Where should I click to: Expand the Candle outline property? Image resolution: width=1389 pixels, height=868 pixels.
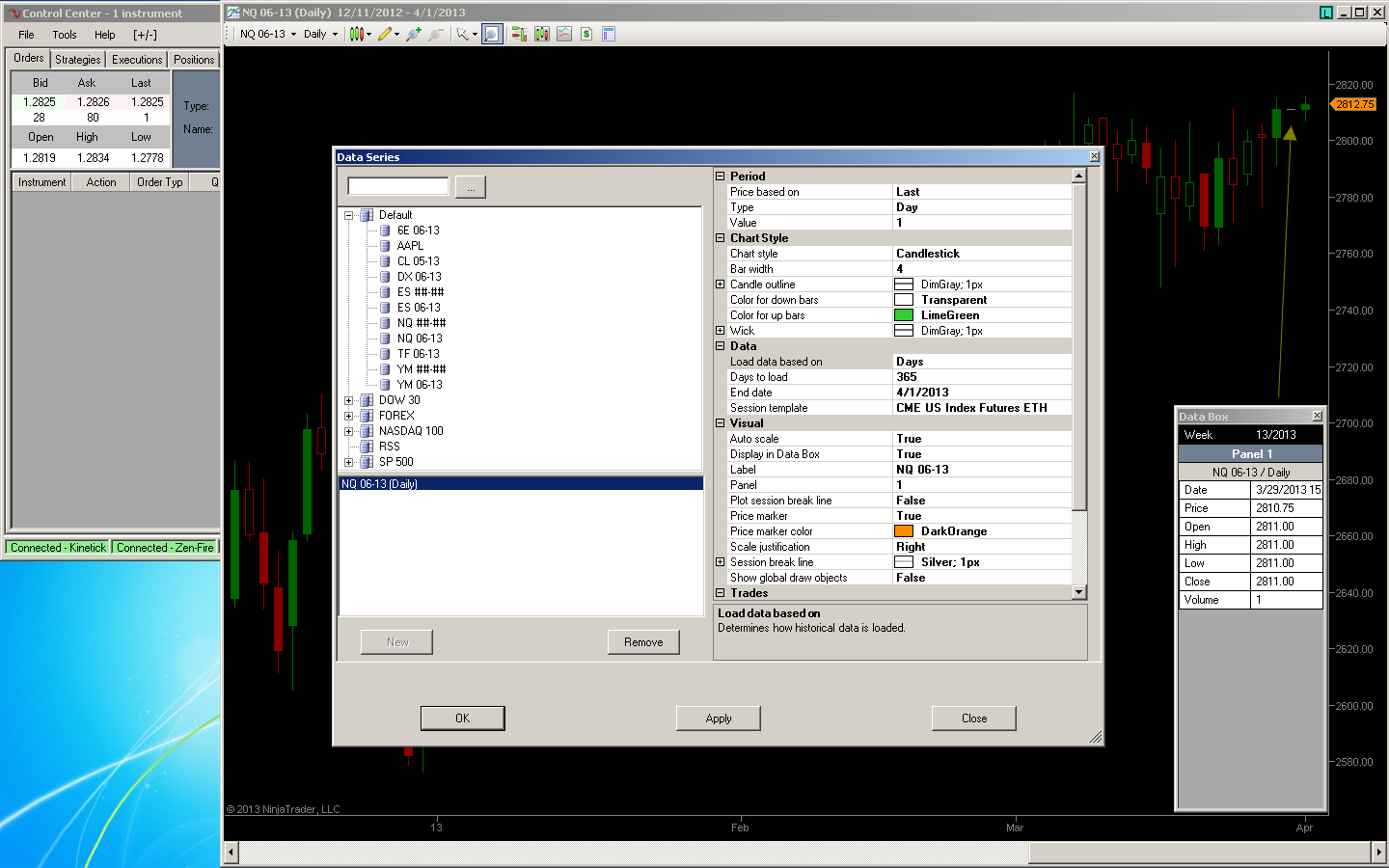pyautogui.click(x=721, y=285)
